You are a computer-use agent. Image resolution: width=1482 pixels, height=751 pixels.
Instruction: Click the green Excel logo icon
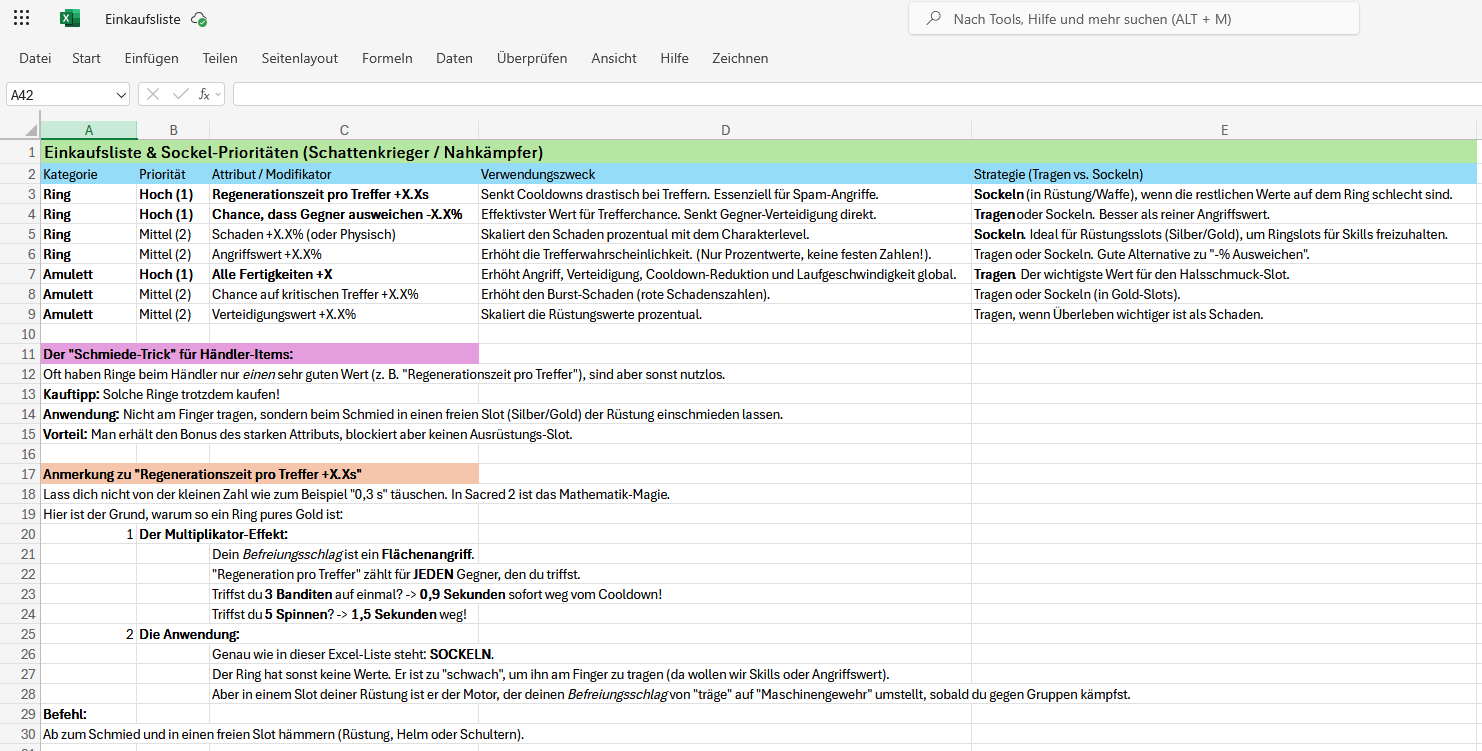[x=69, y=18]
